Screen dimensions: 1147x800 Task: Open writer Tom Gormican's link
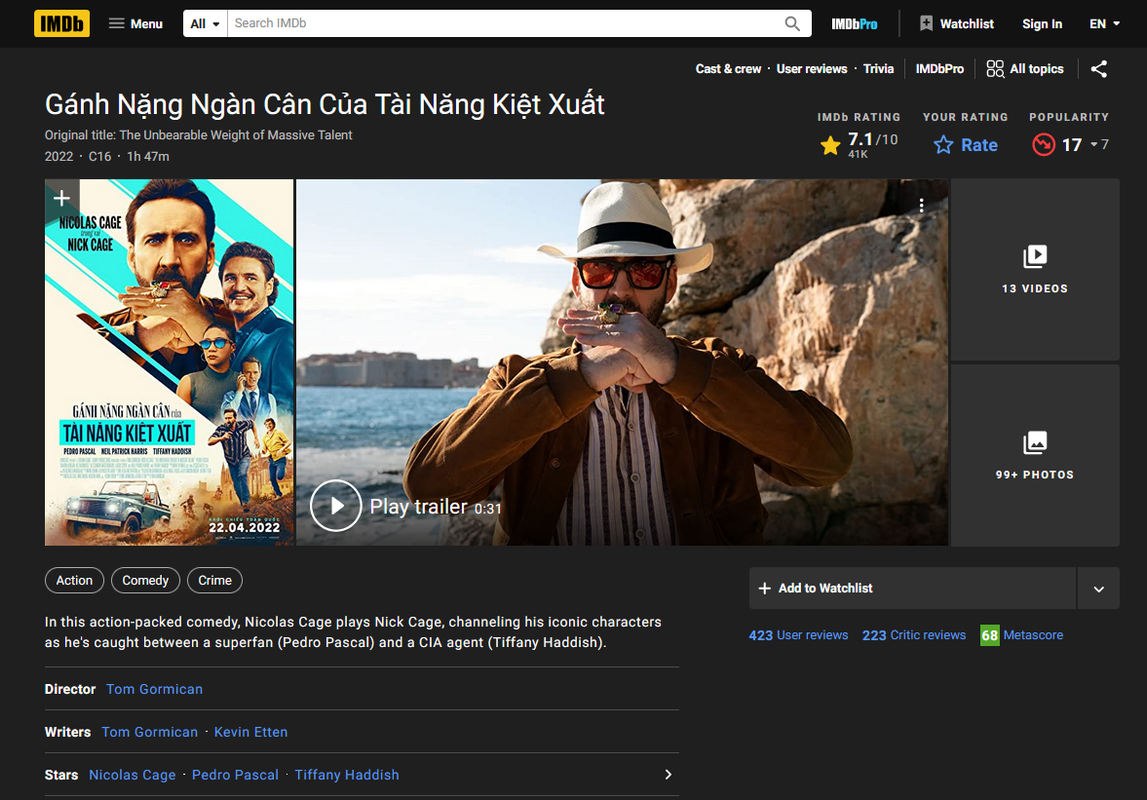coord(150,732)
